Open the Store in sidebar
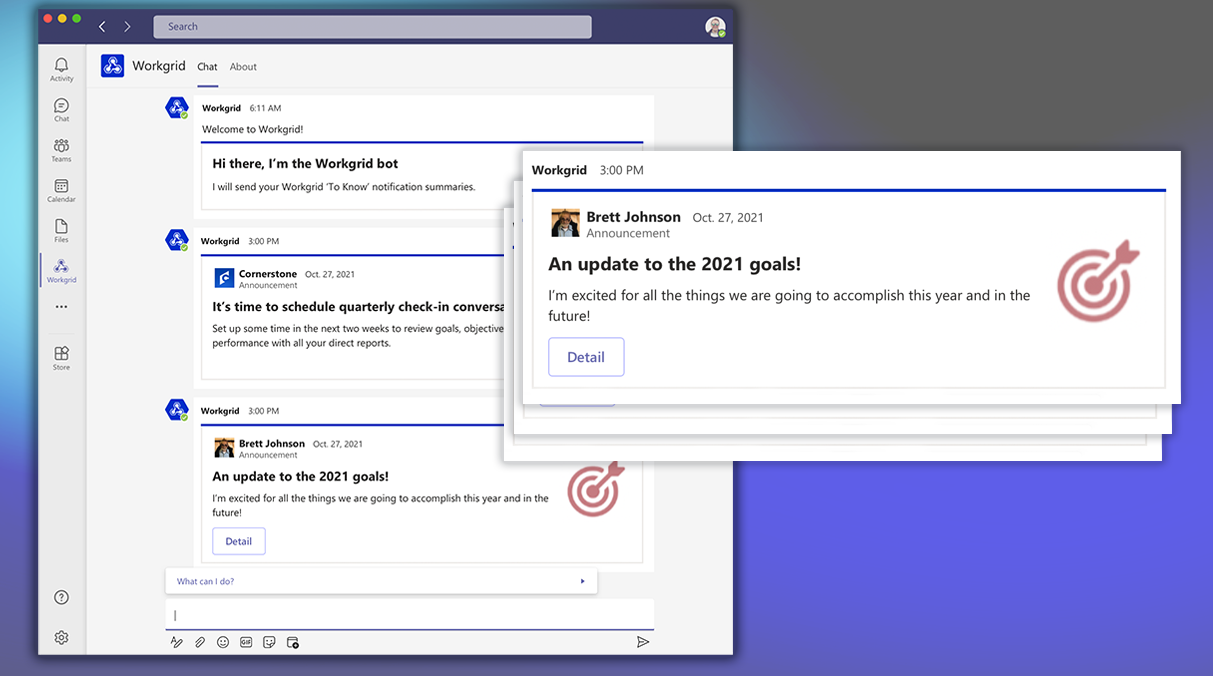The width and height of the screenshot is (1213, 676). [62, 358]
